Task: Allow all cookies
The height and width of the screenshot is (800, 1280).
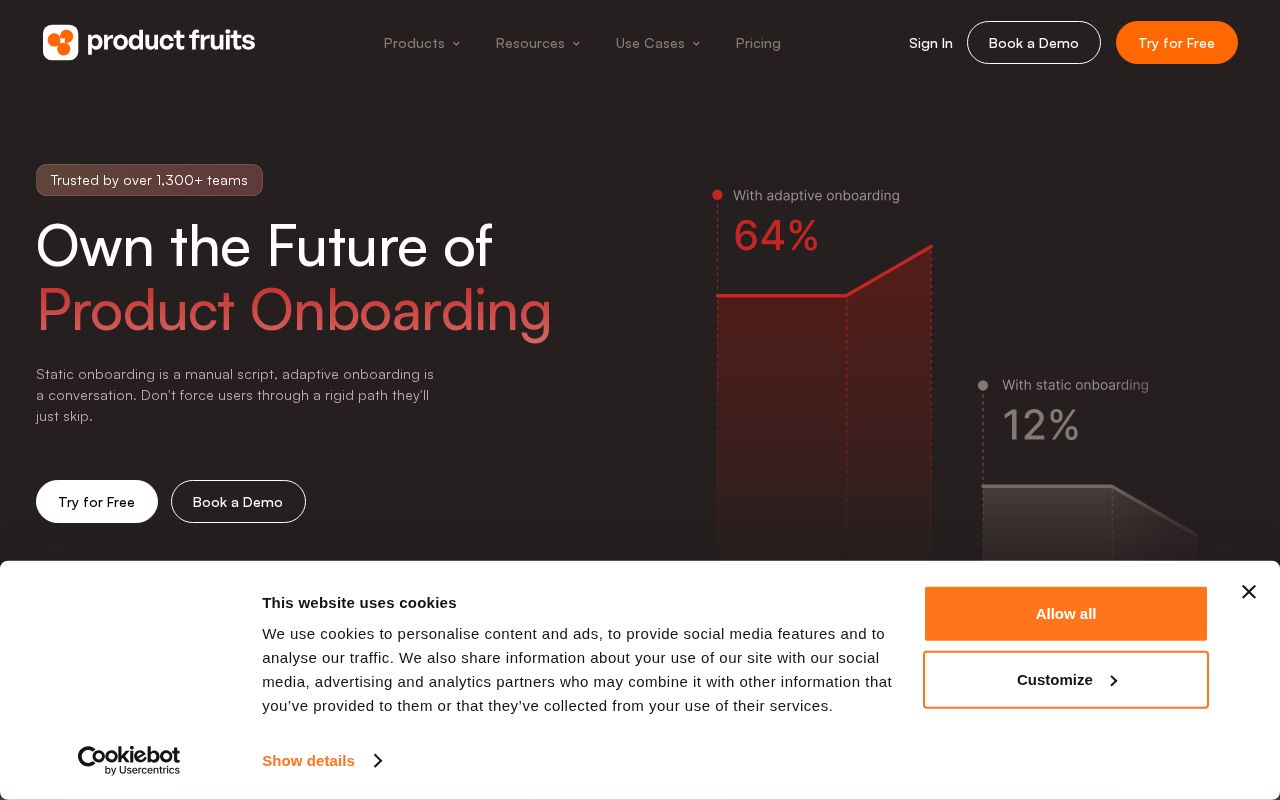Action: click(x=1066, y=613)
